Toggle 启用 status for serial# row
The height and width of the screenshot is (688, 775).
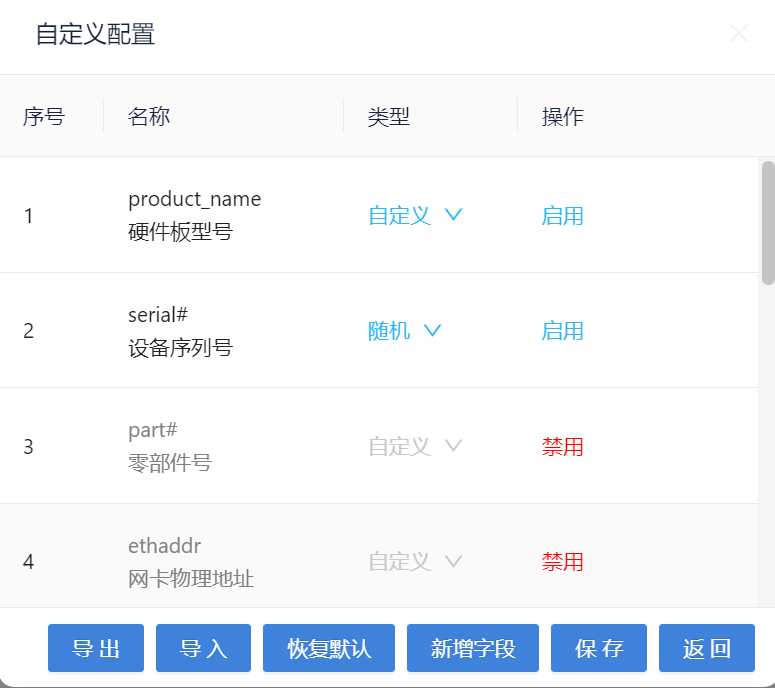[x=562, y=331]
